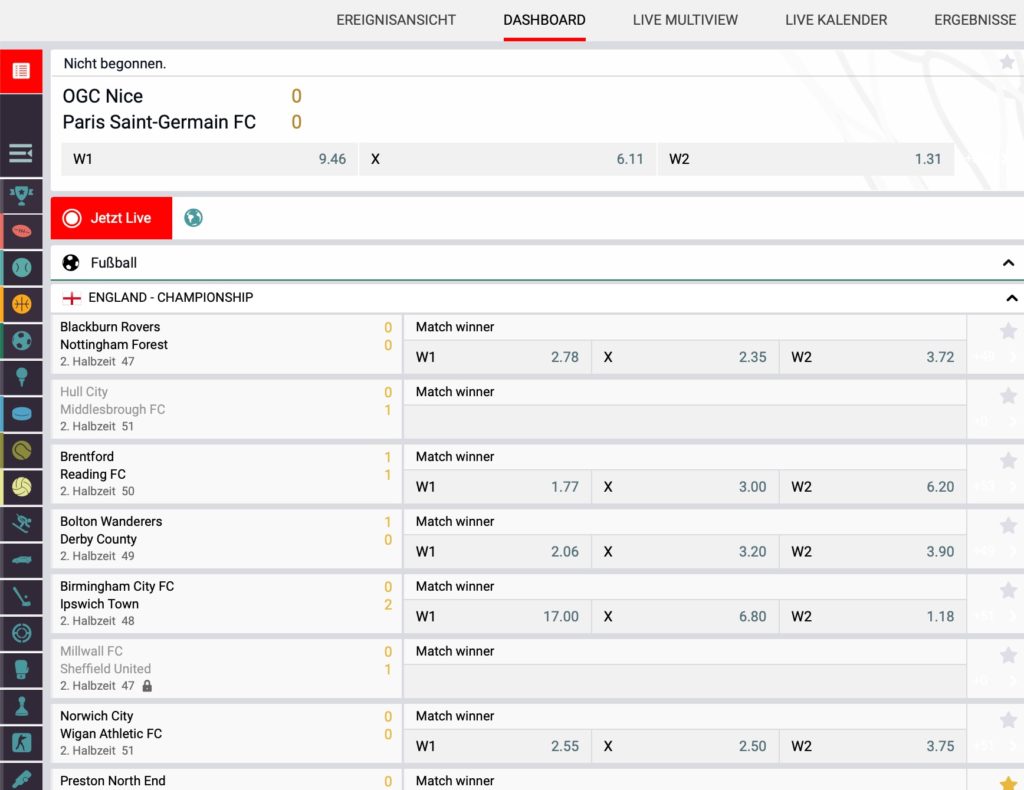Pick W2 1.18 for Ipswich Town
The height and width of the screenshot is (790, 1024).
tap(872, 616)
